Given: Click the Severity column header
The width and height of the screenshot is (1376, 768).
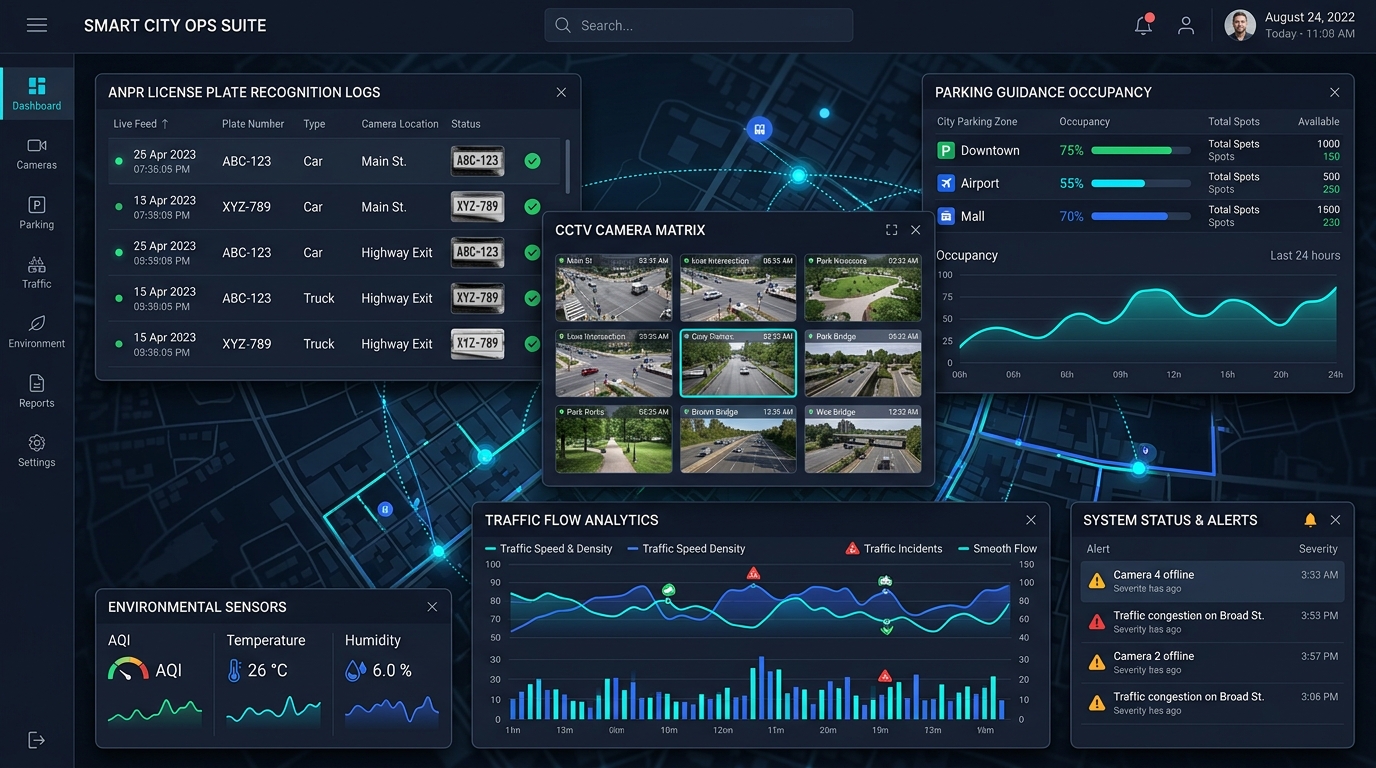Looking at the screenshot, I should pos(1318,549).
